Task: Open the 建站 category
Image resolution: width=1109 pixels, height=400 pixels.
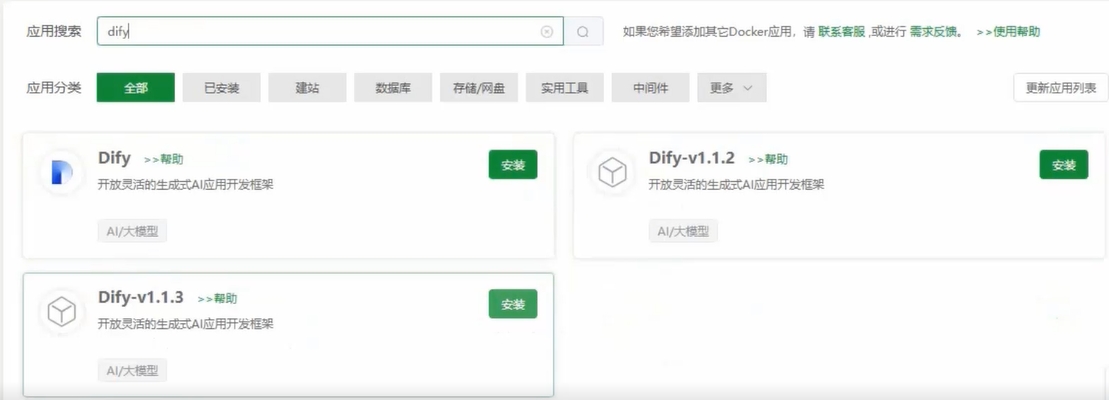Action: point(307,88)
